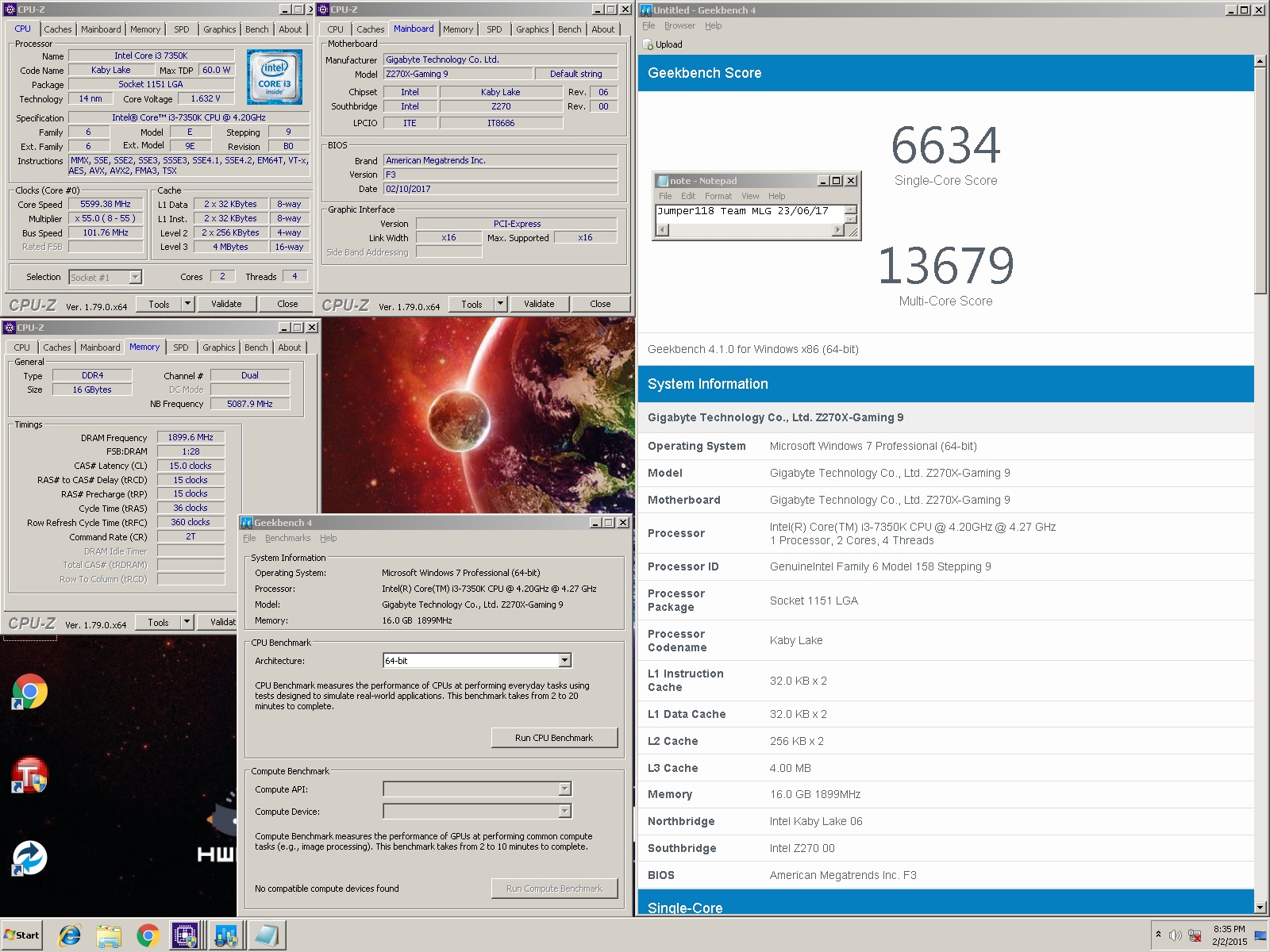Click Geekbench 4 small window title icon
This screenshot has width=1270, height=952.
(x=247, y=523)
